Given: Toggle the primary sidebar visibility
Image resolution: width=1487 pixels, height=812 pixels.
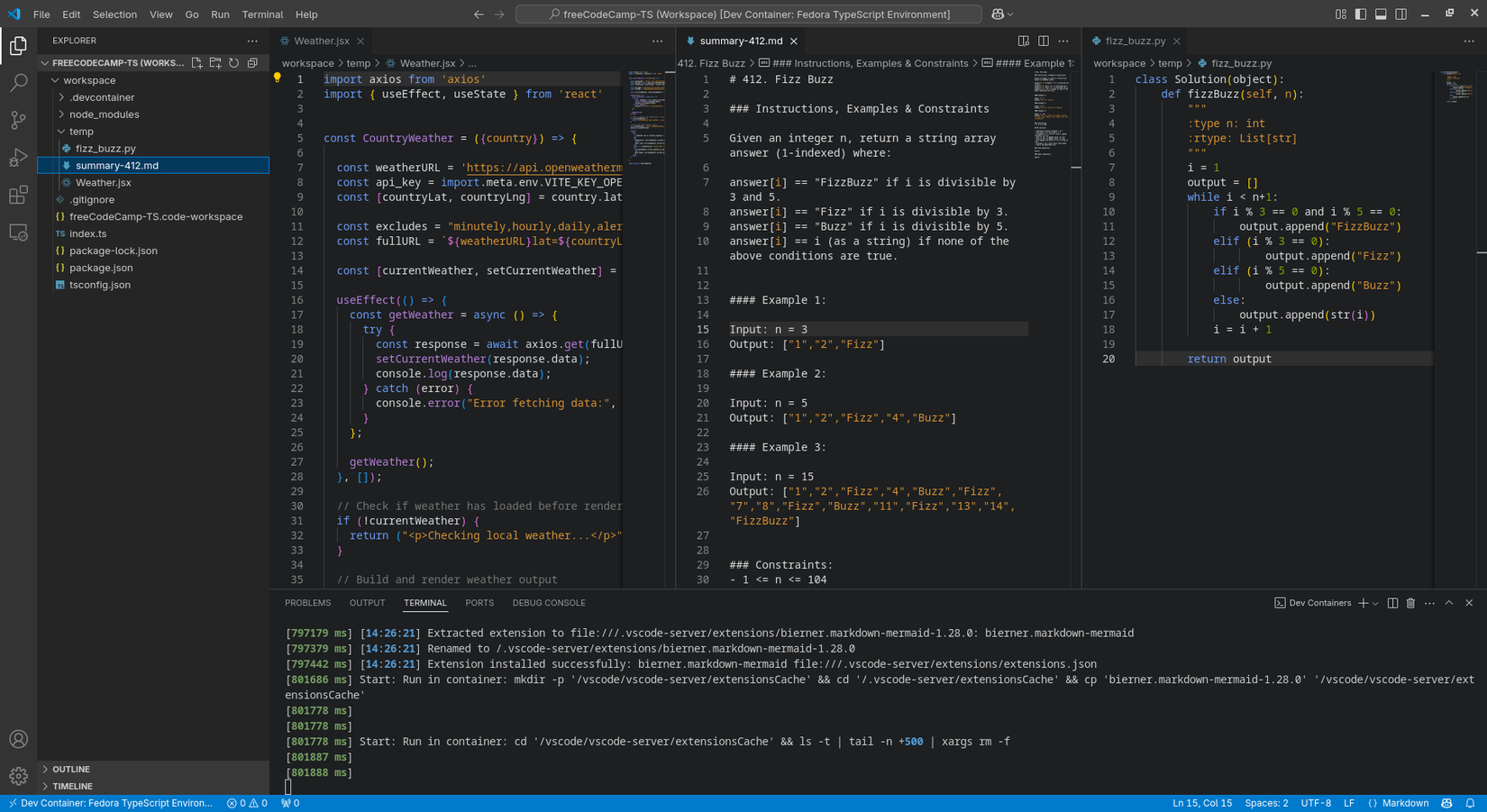Looking at the screenshot, I should 1361,14.
